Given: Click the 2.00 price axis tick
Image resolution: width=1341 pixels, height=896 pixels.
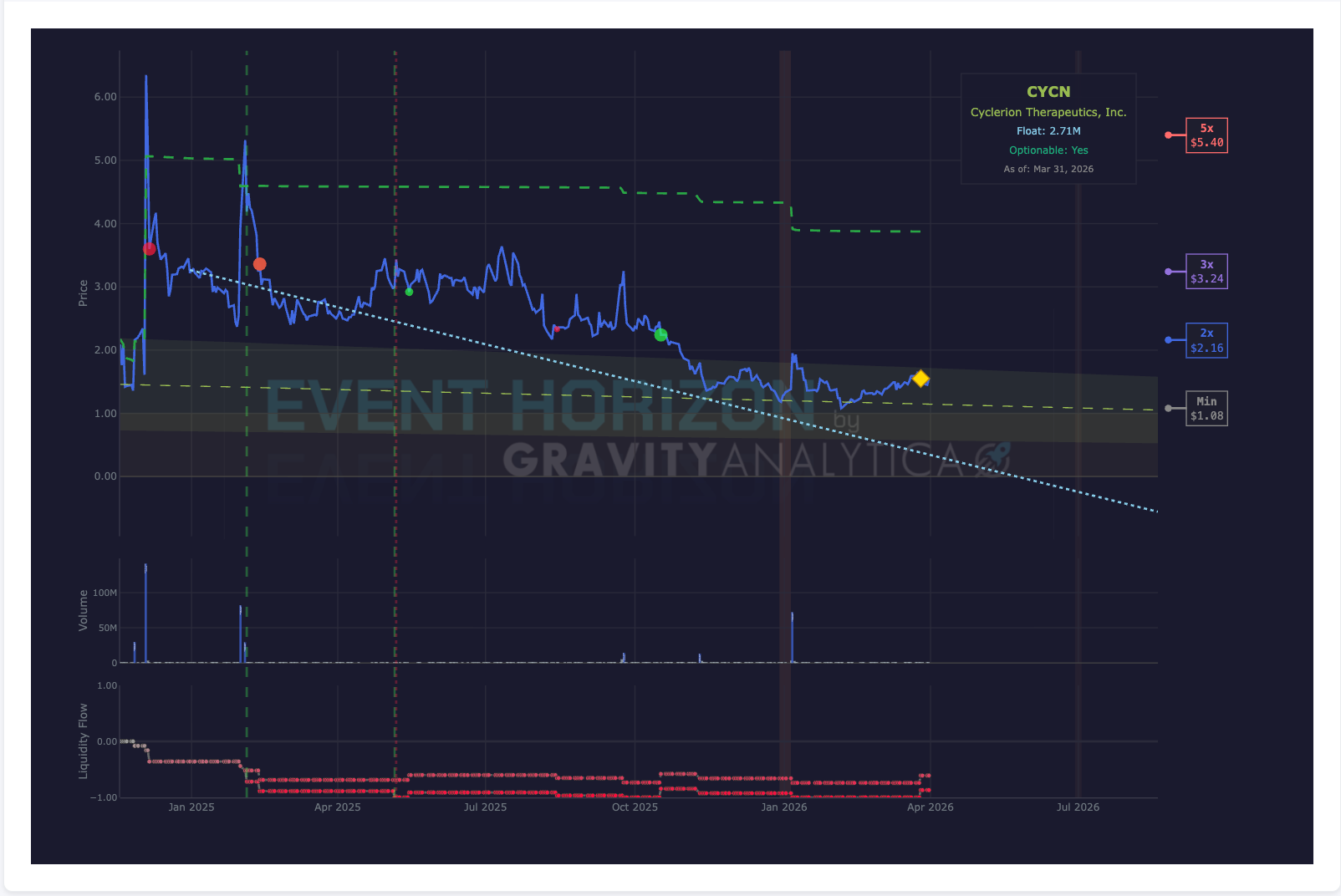Looking at the screenshot, I should [105, 350].
